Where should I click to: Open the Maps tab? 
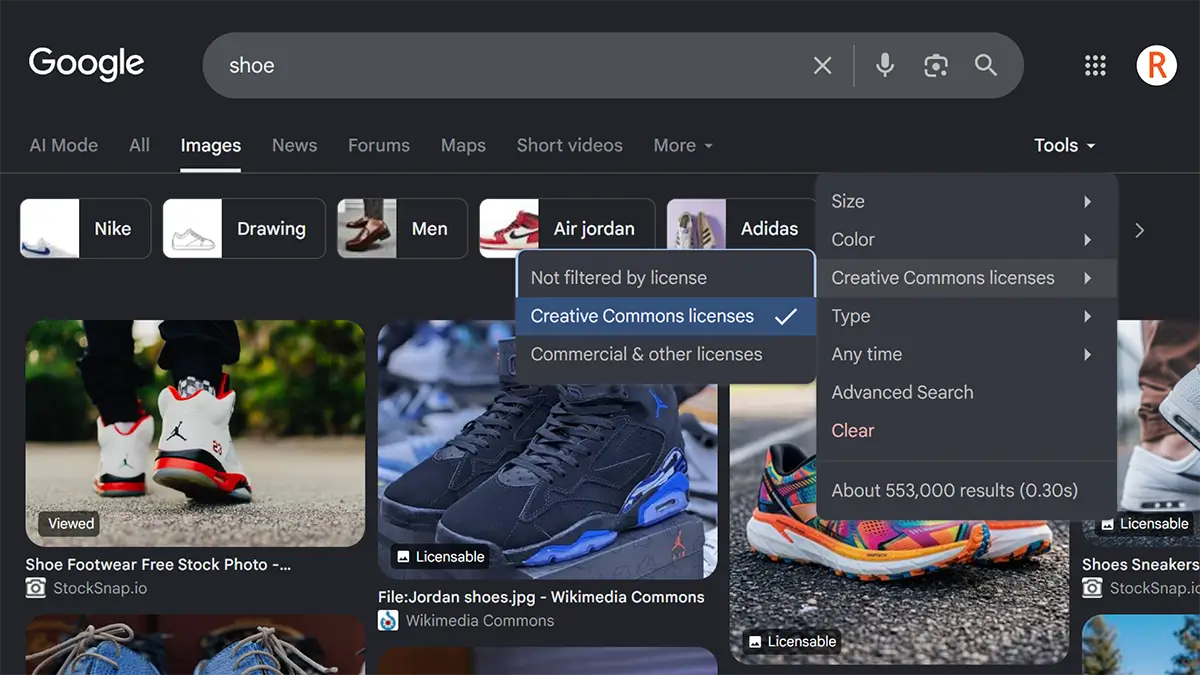coord(463,145)
